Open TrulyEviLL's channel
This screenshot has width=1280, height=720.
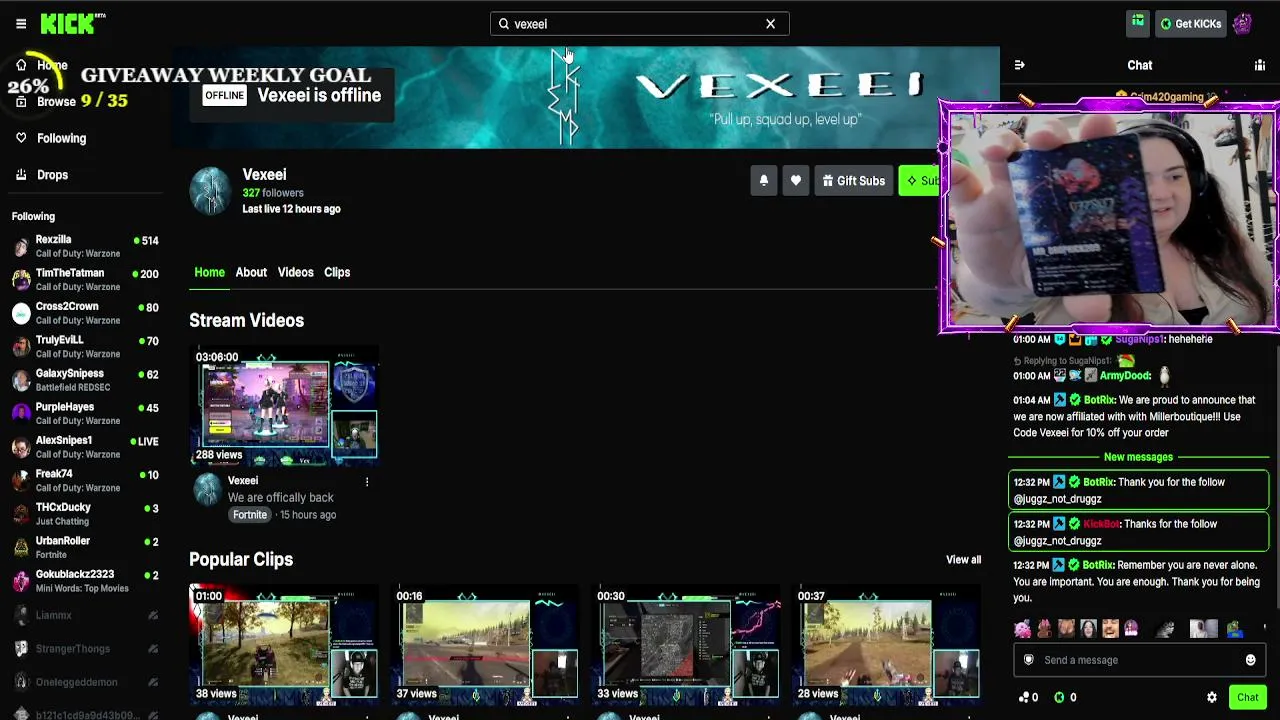click(x=85, y=347)
